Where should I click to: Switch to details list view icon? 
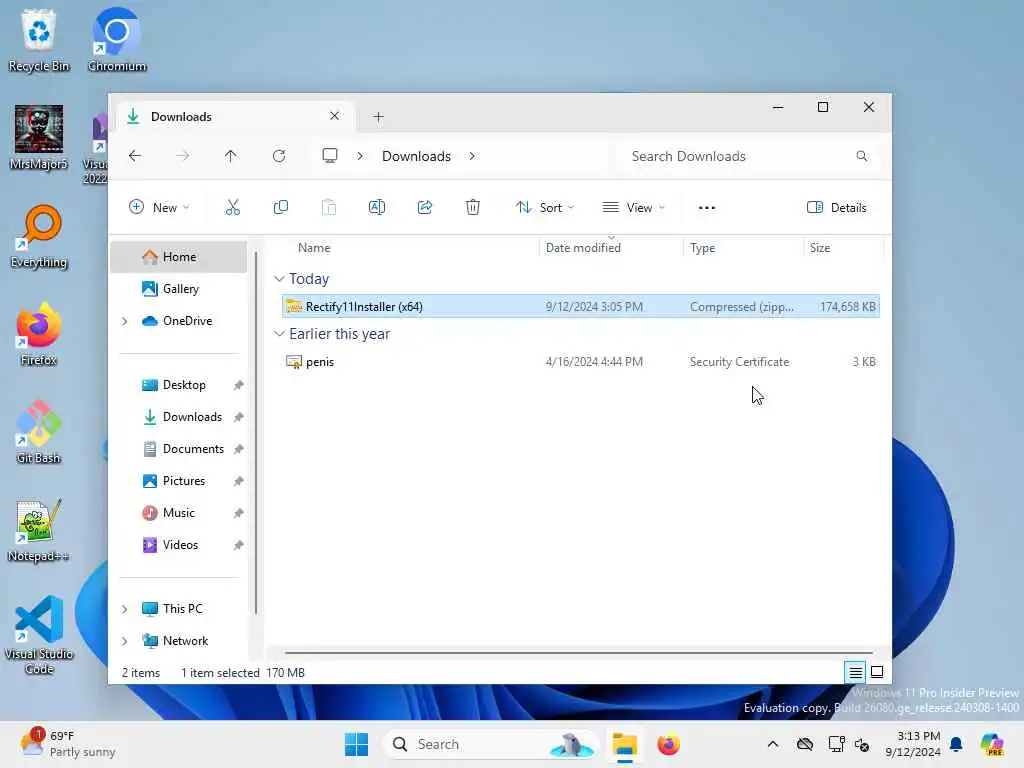pos(855,672)
